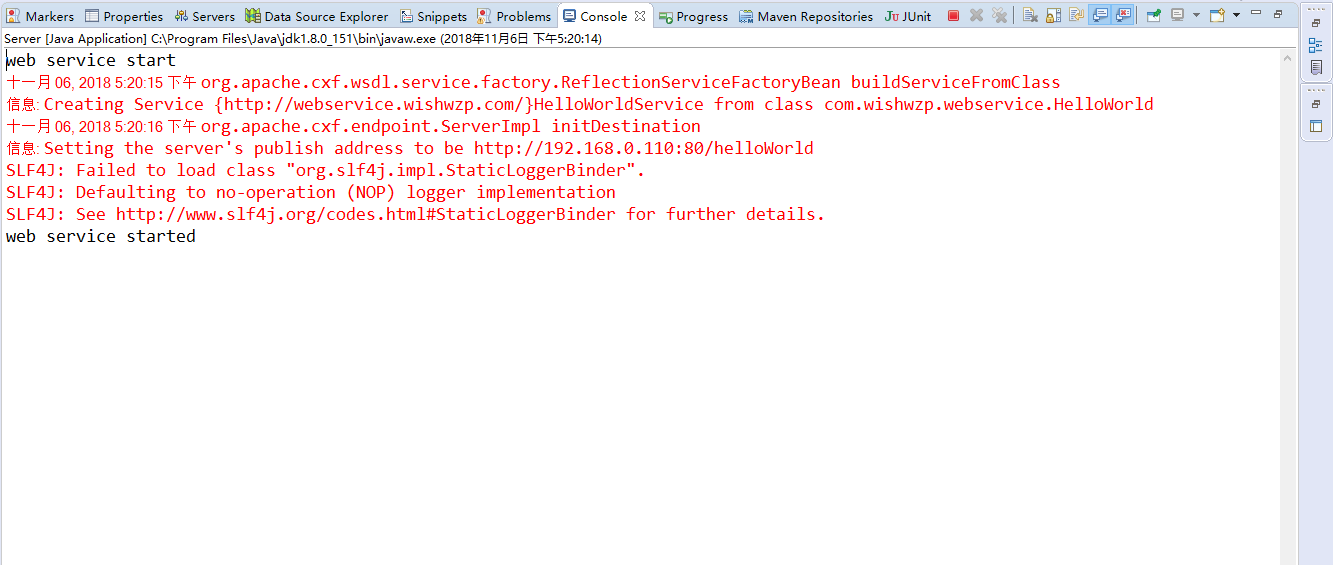Open Display Selected Console dropdown arrow
Image resolution: width=1333 pixels, height=565 pixels.
[1196, 15]
